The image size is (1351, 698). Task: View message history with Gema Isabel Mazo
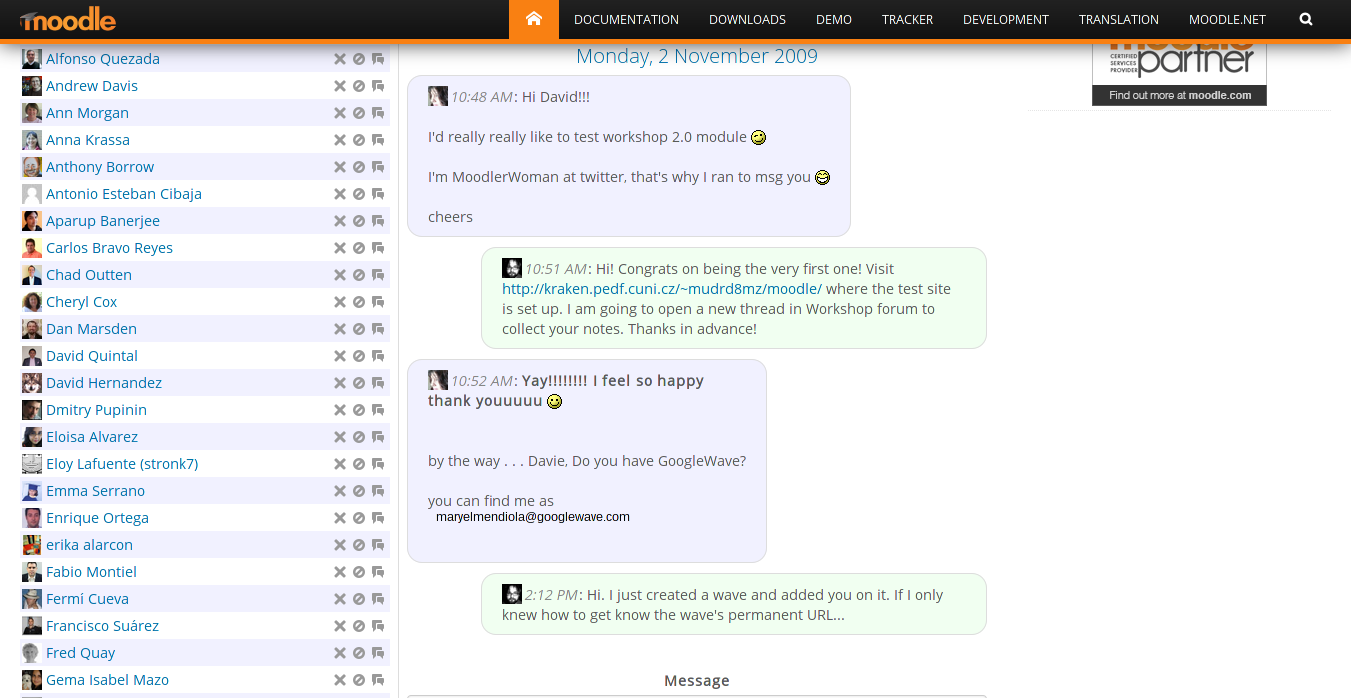coord(378,680)
